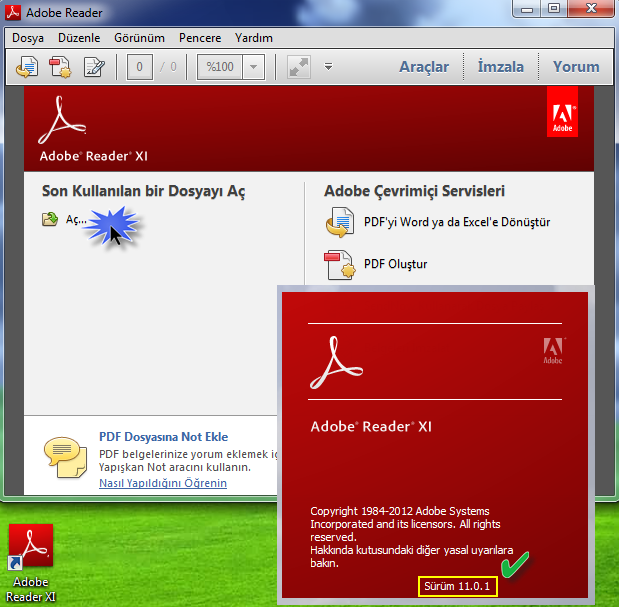
Task: Restore the Adobe Reader window size
Action: click(554, 9)
